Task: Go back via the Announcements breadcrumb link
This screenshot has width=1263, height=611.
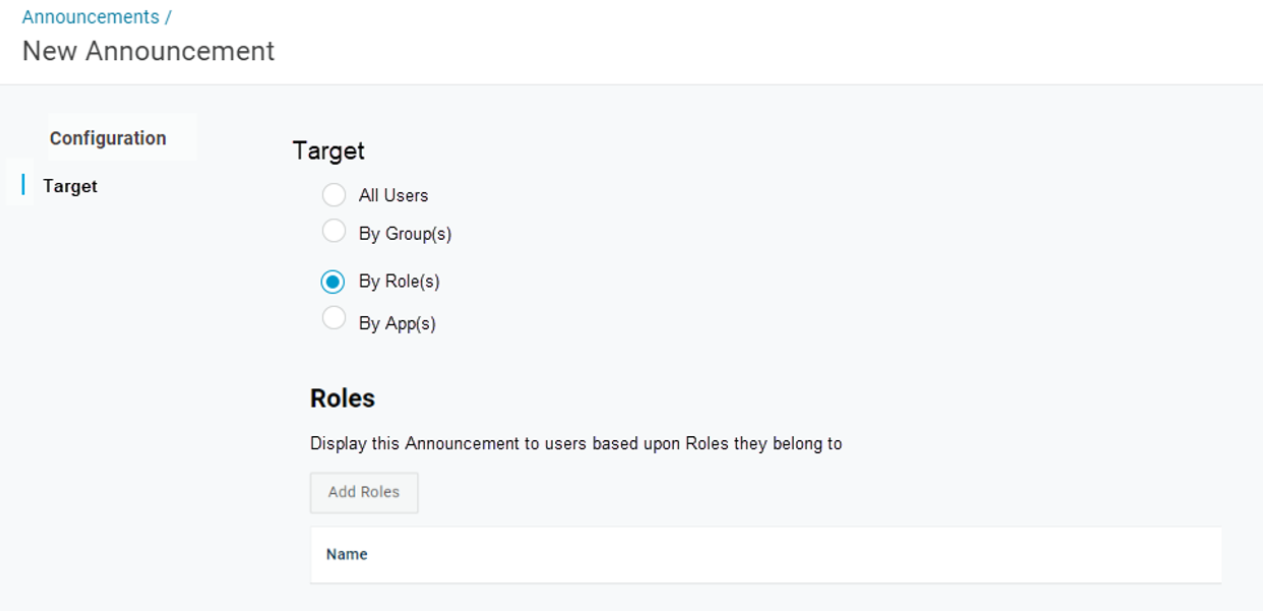Action: [90, 17]
